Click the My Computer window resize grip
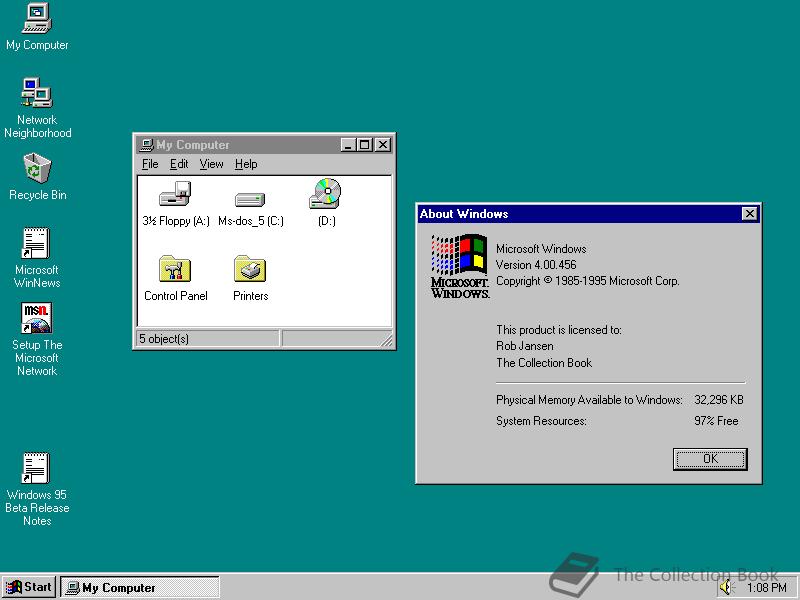Viewport: 800px width, 600px height. tap(387, 340)
